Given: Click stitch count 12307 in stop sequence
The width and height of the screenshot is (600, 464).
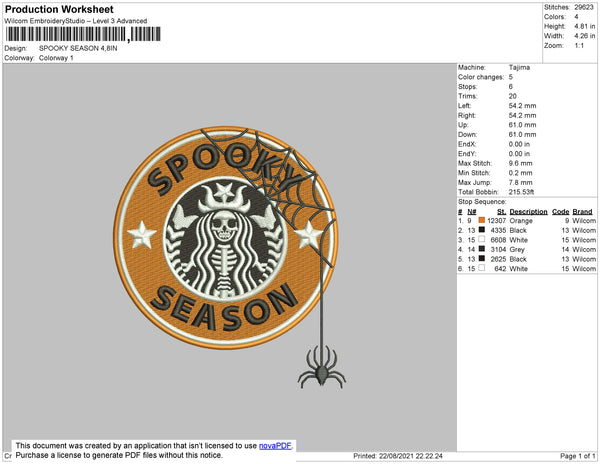Looking at the screenshot, I should point(496,221).
